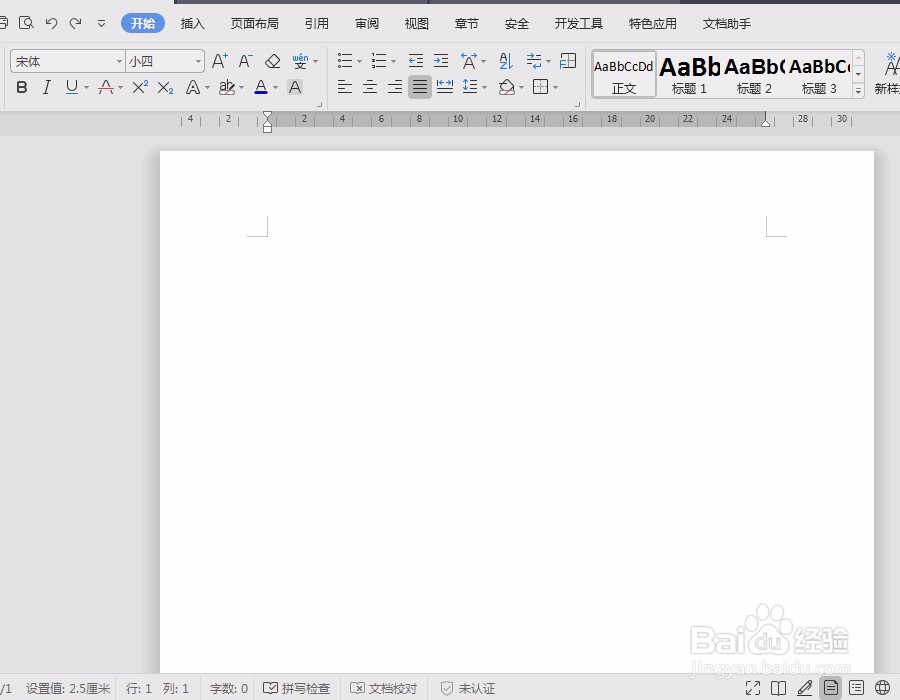
Task: Open the line spacing dropdown
Action: coord(484,88)
